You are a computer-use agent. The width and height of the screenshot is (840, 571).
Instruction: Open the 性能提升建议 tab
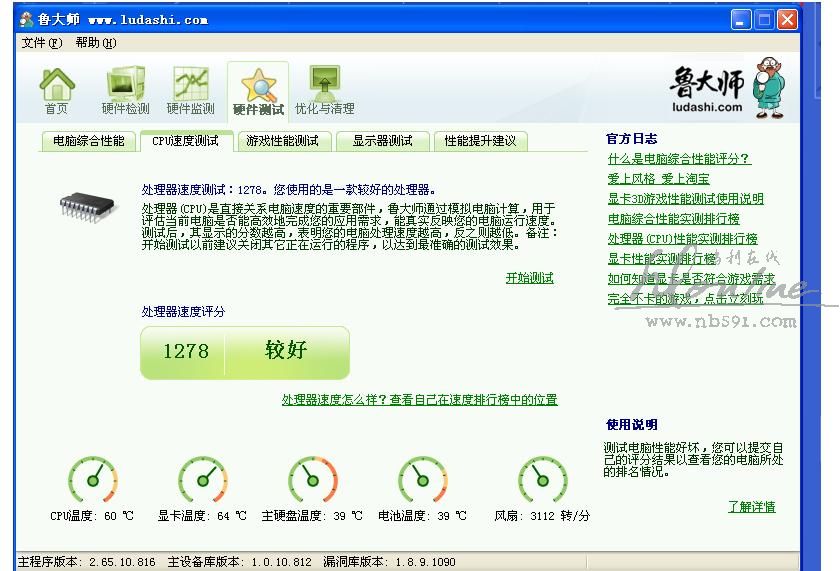(480, 141)
